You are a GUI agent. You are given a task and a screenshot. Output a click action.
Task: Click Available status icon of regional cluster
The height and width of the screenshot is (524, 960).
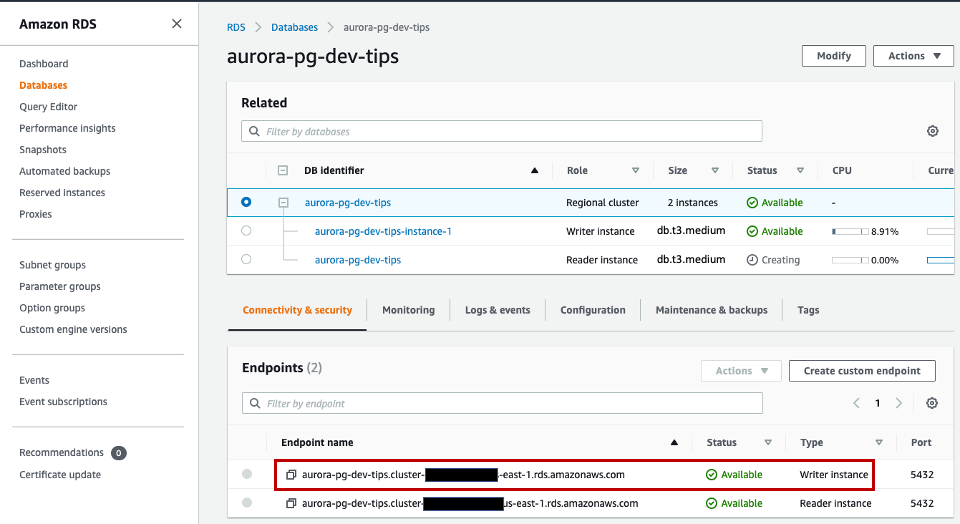click(x=752, y=203)
